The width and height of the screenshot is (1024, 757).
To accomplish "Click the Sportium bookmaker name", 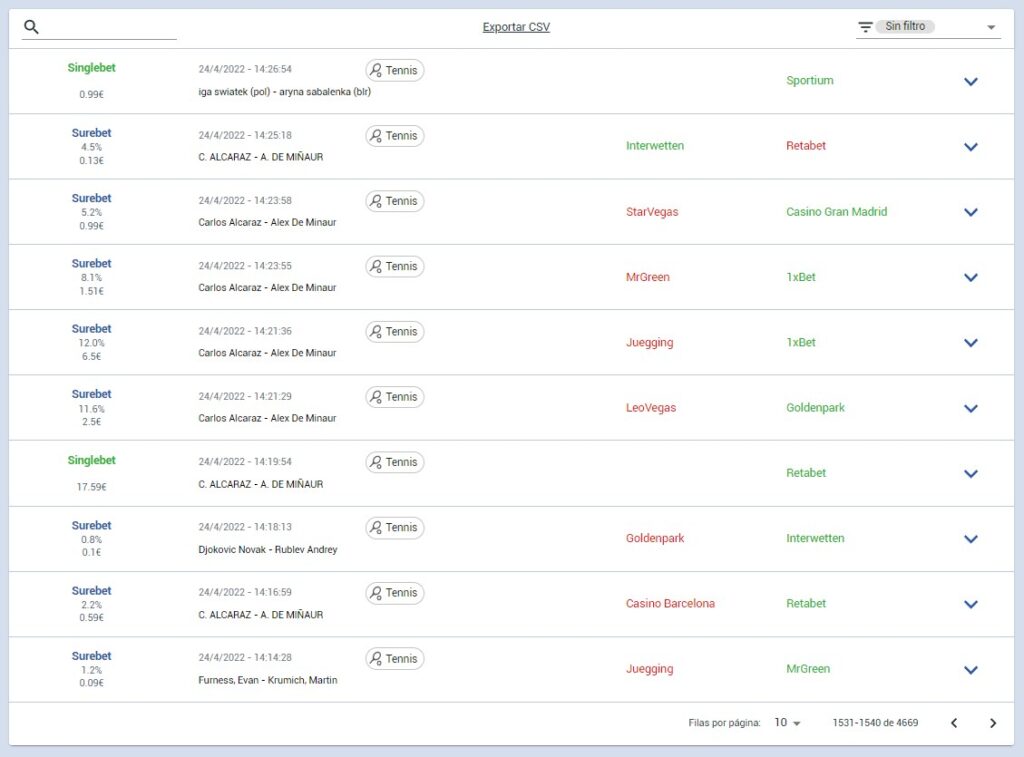I will (x=810, y=80).
